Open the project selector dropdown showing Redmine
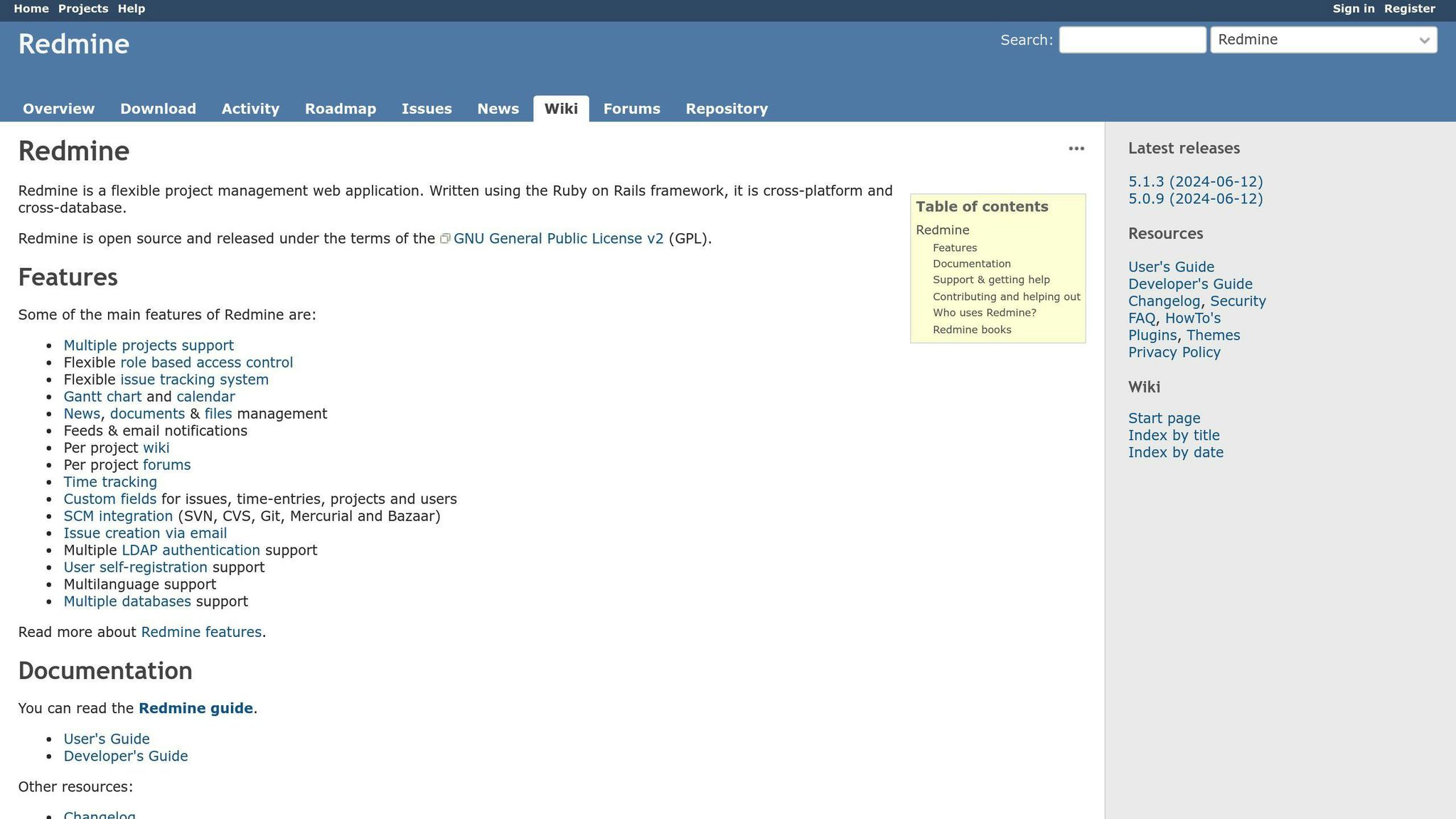 [x=1324, y=40]
